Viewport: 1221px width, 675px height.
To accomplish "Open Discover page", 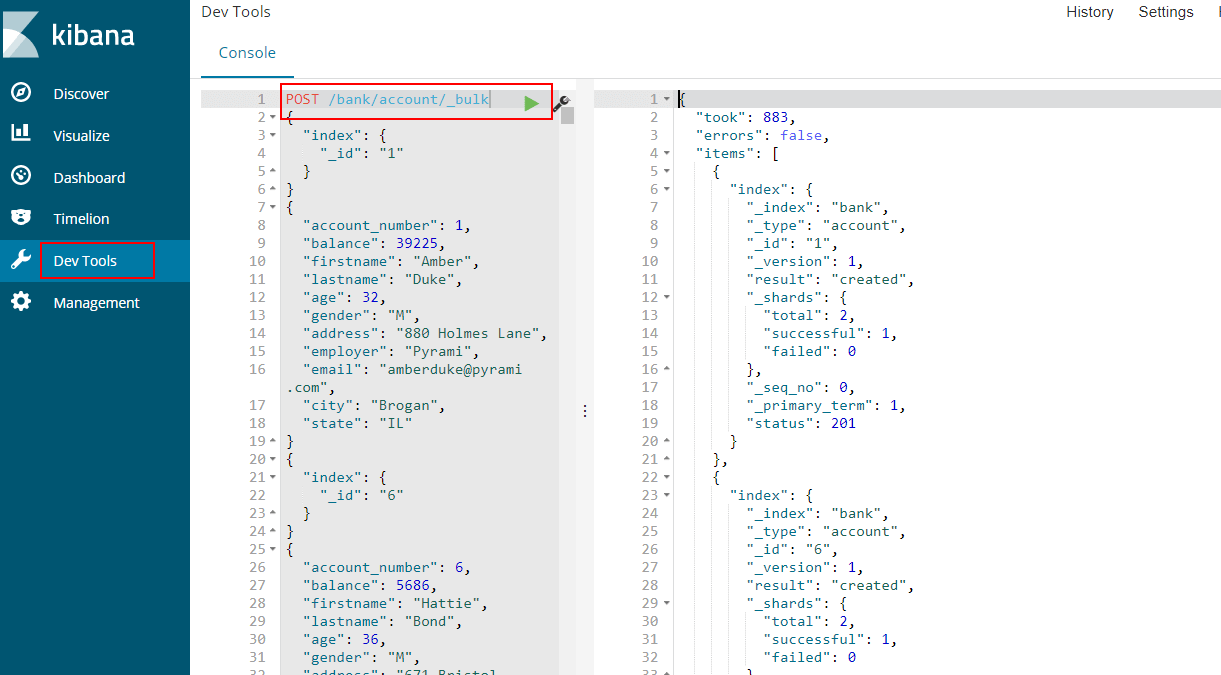I will click(x=81, y=94).
